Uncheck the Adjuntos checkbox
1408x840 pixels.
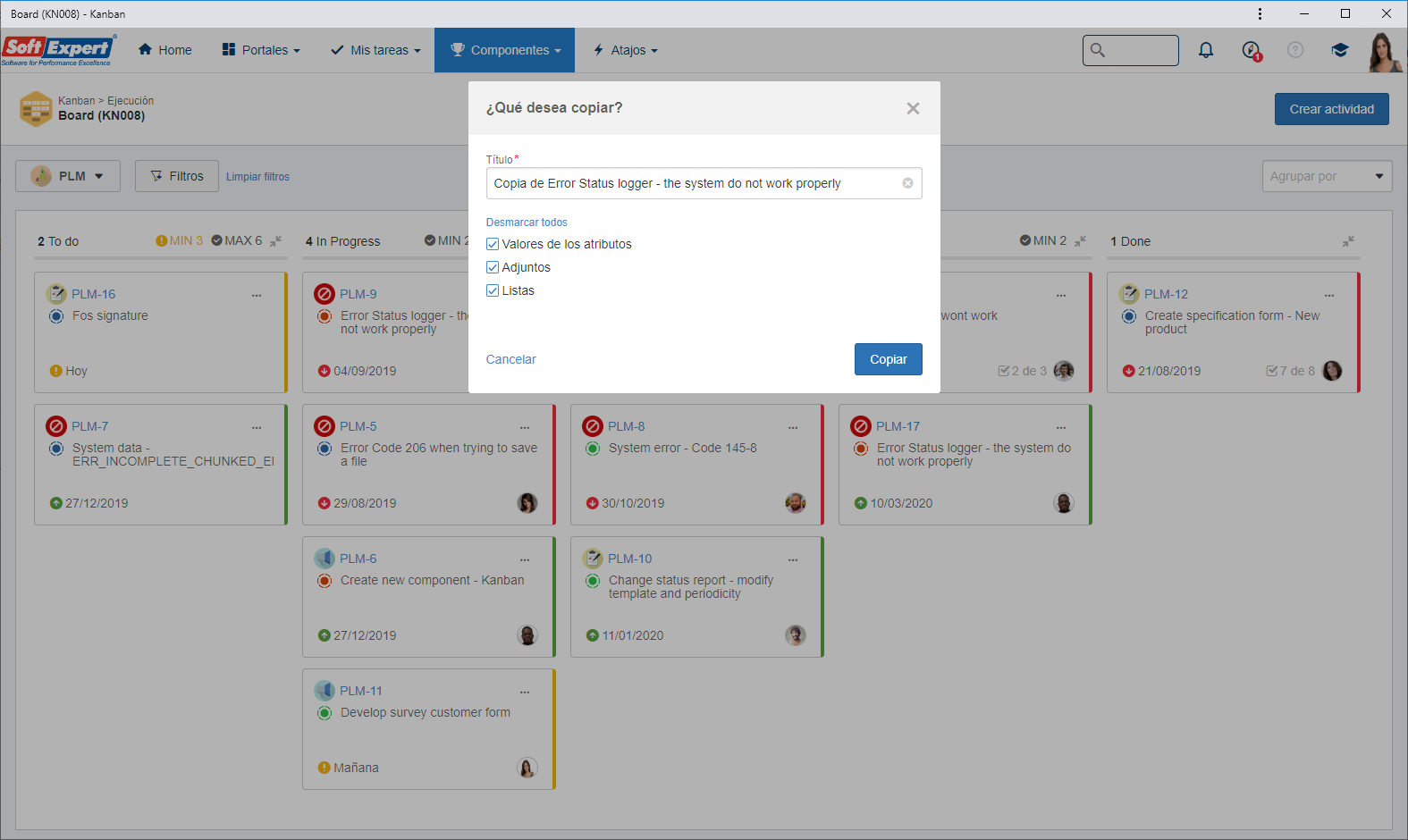[492, 267]
